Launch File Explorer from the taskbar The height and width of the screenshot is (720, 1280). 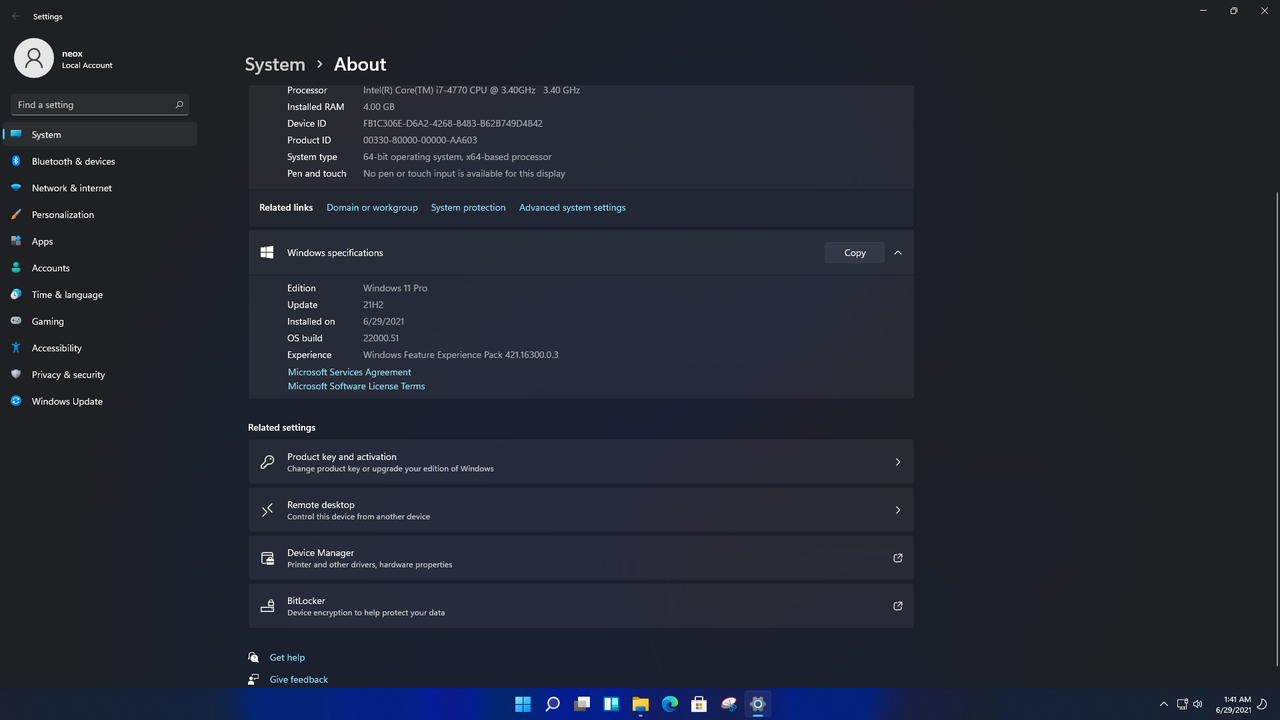[x=640, y=704]
